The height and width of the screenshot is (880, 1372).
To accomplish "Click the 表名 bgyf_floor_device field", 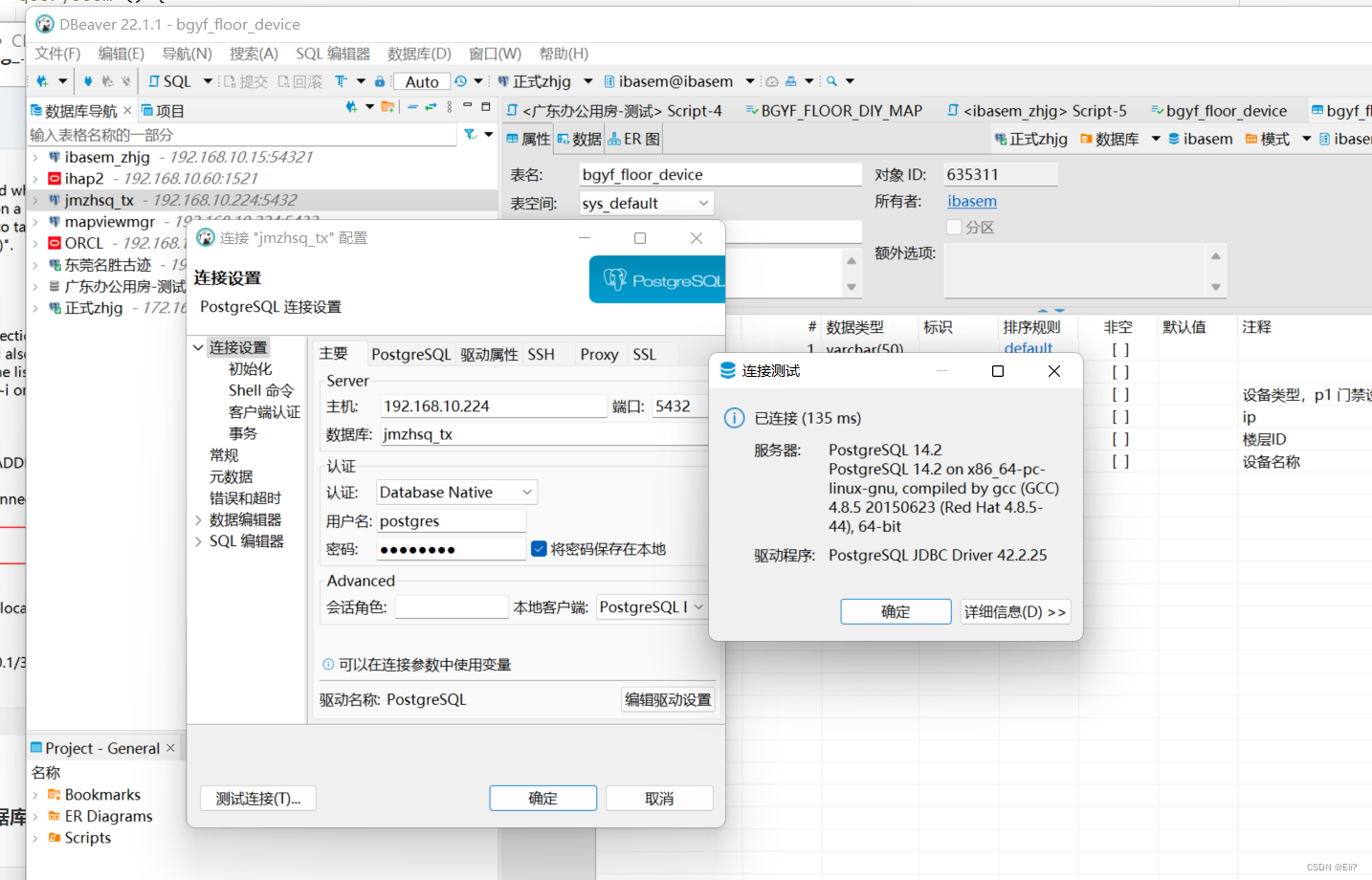I will pyautogui.click(x=720, y=174).
